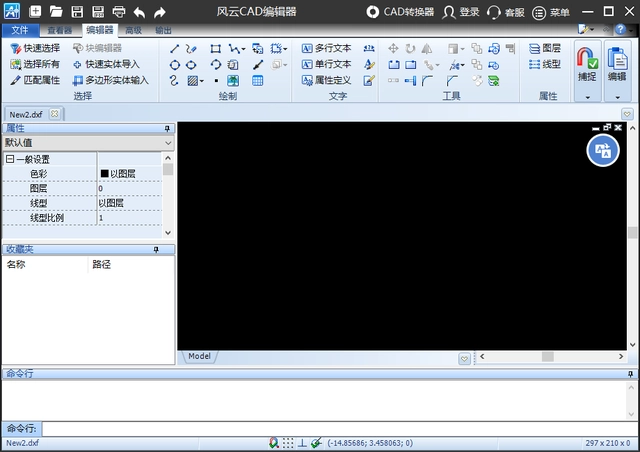Pin the 收藏夹 favorites panel
The image size is (640, 452).
pyautogui.click(x=156, y=249)
